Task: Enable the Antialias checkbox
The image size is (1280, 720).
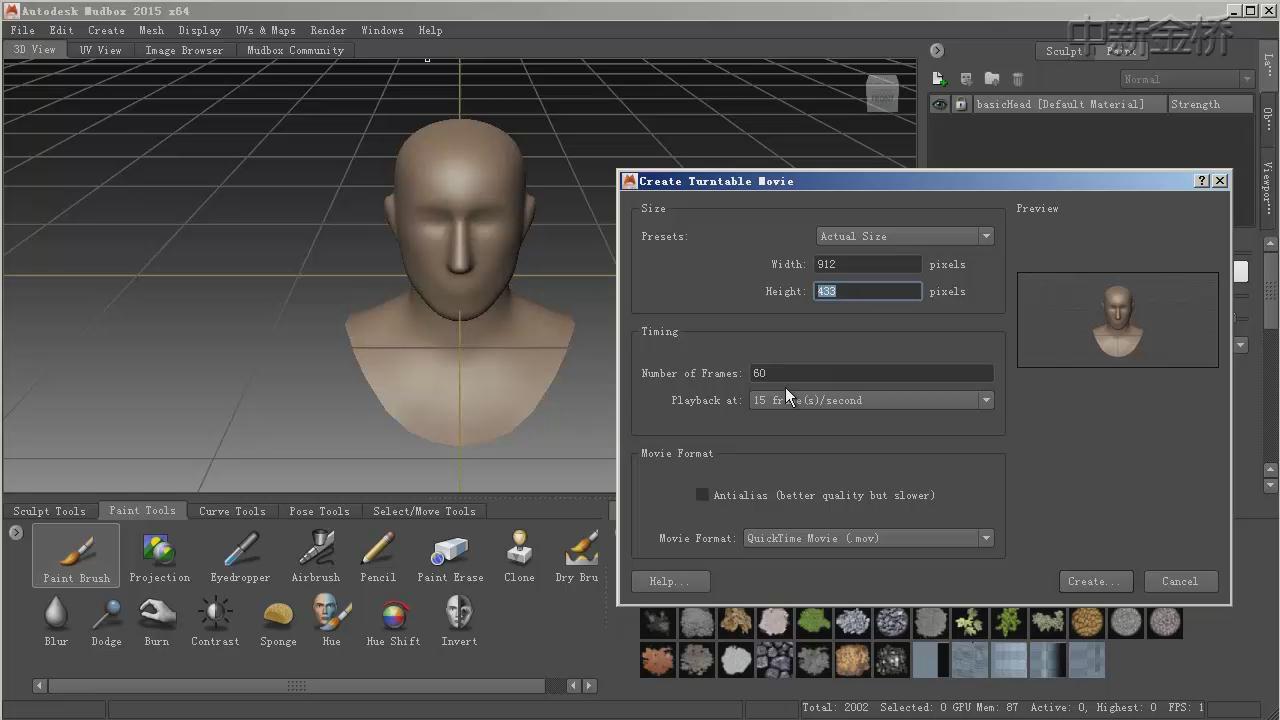Action: click(x=702, y=495)
